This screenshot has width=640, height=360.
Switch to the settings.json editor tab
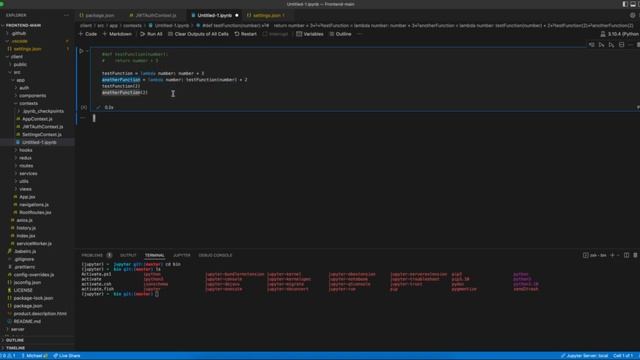tap(266, 16)
